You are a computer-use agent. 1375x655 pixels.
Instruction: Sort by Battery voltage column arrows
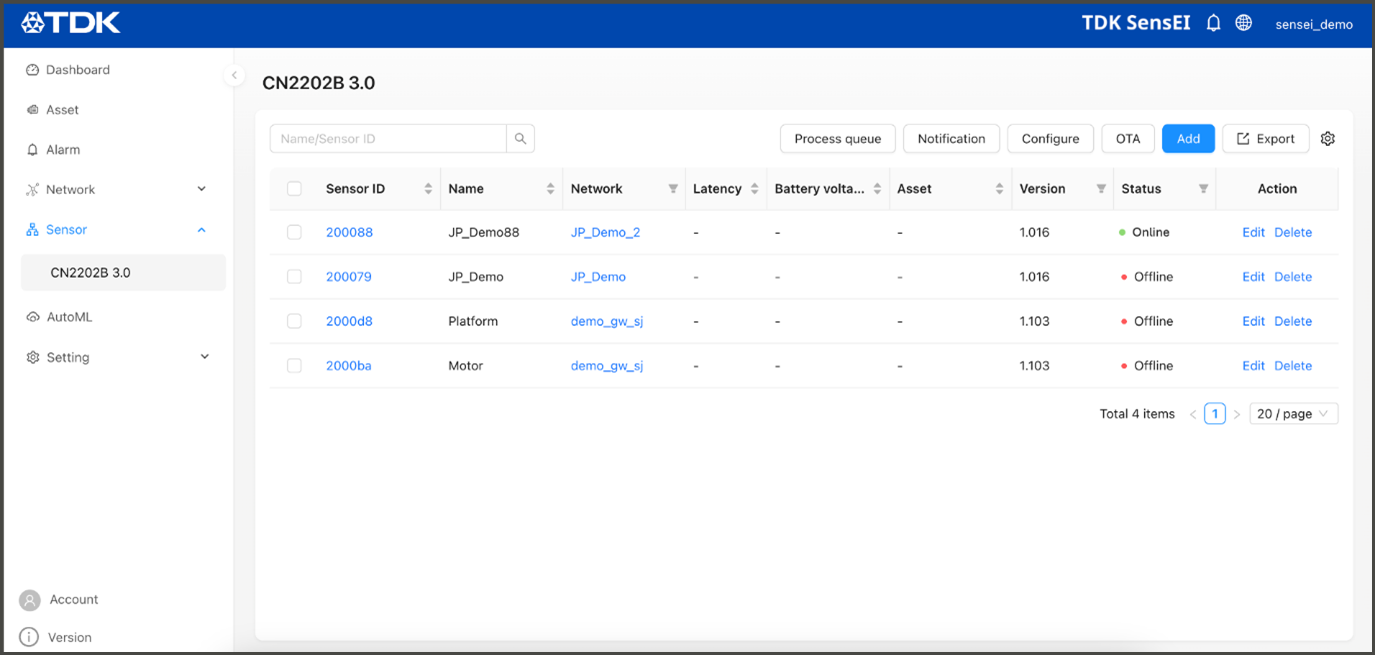pyautogui.click(x=877, y=189)
